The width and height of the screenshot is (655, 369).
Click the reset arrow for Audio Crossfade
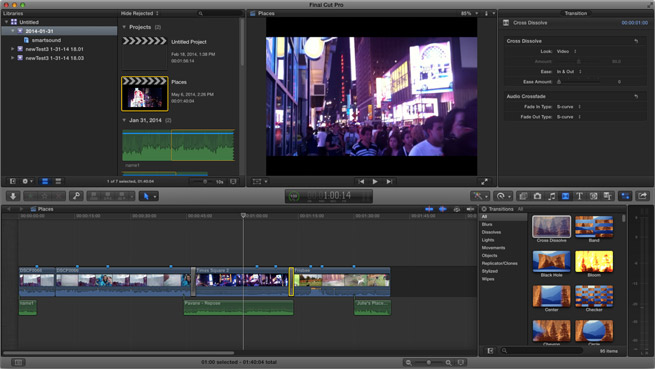[636, 96]
